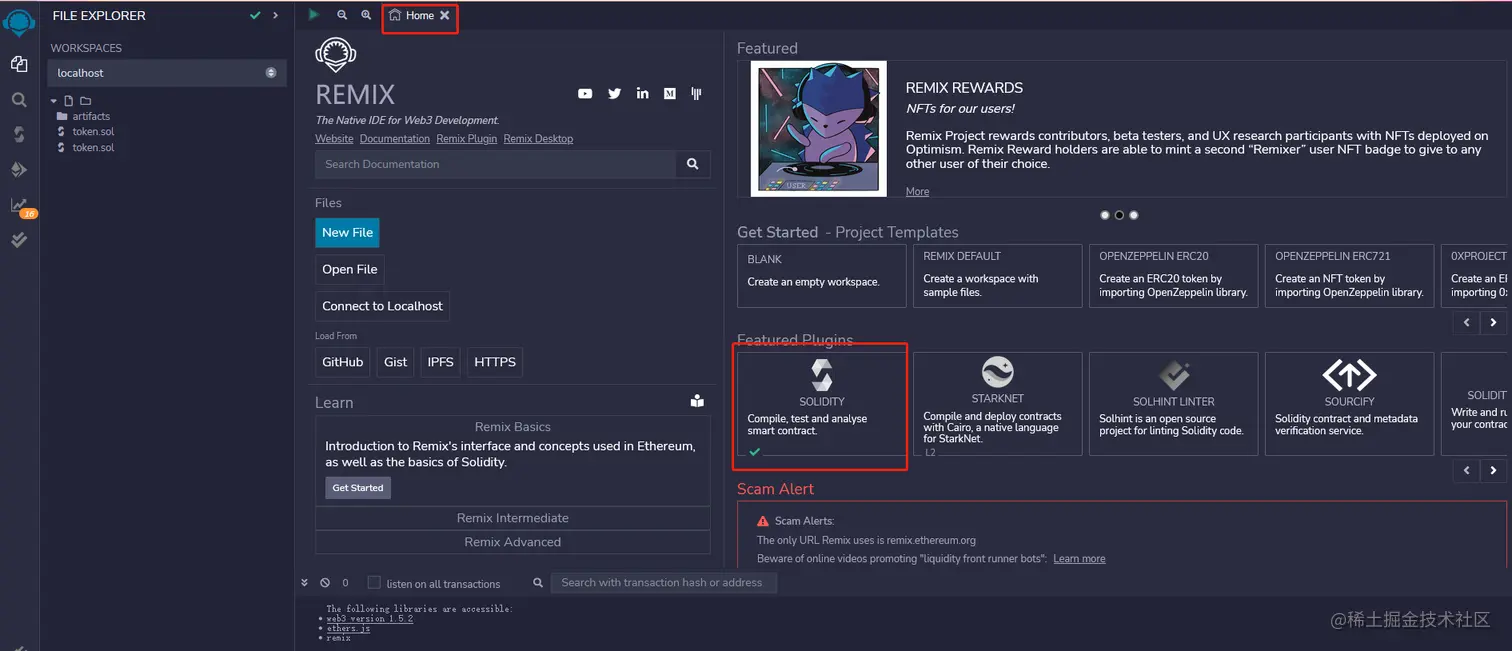Choose the BLANK project template

coord(822,276)
